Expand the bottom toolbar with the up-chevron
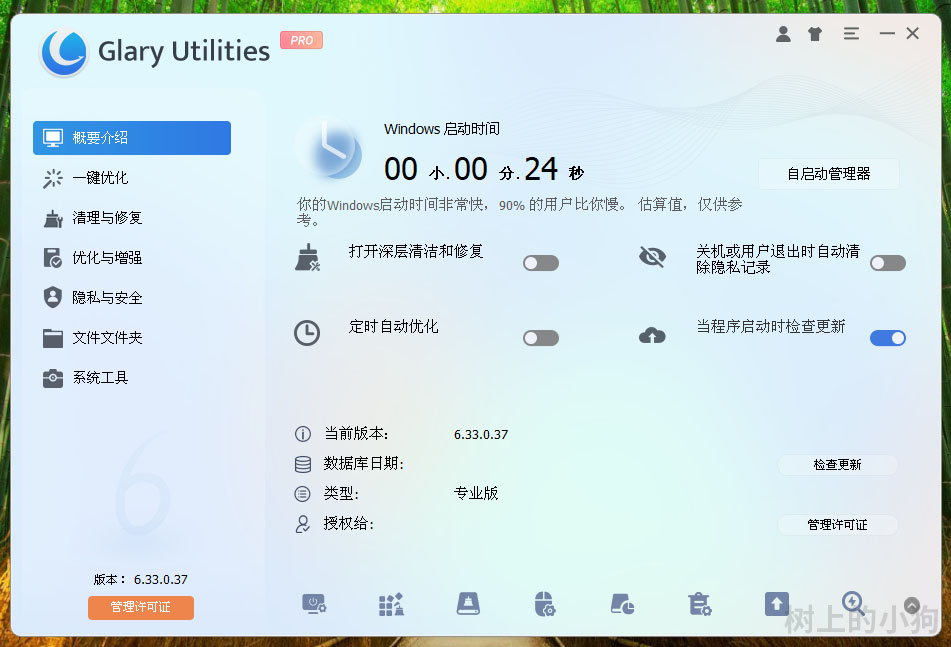The height and width of the screenshot is (647, 951). [x=911, y=605]
